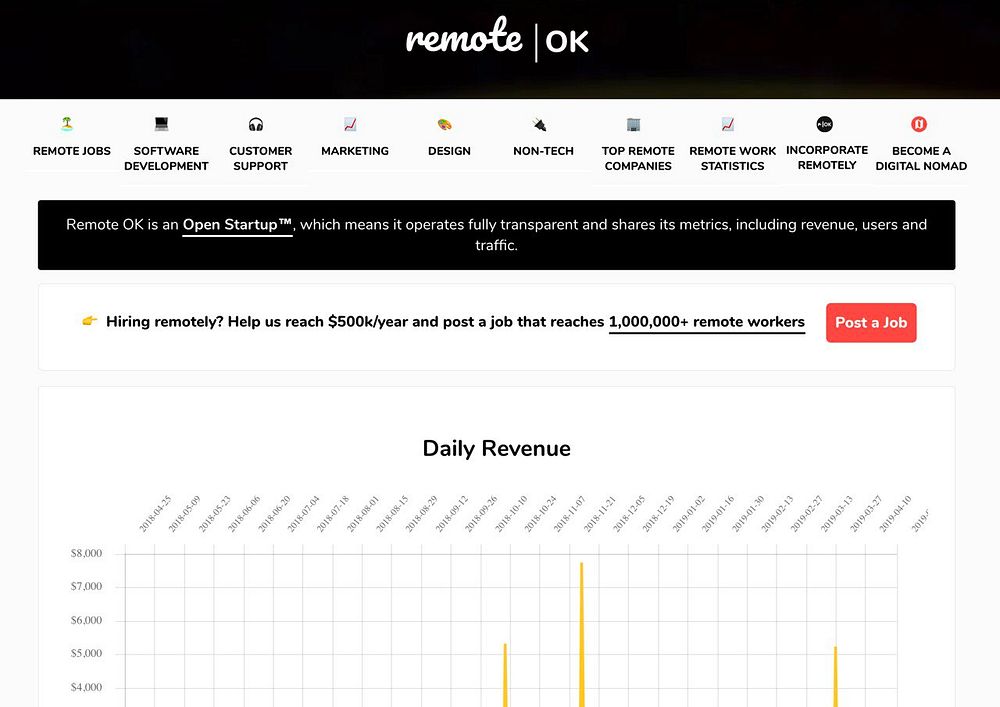The image size is (1000, 707).
Task: Click the red Post a Job button
Action: pyautogui.click(x=871, y=323)
